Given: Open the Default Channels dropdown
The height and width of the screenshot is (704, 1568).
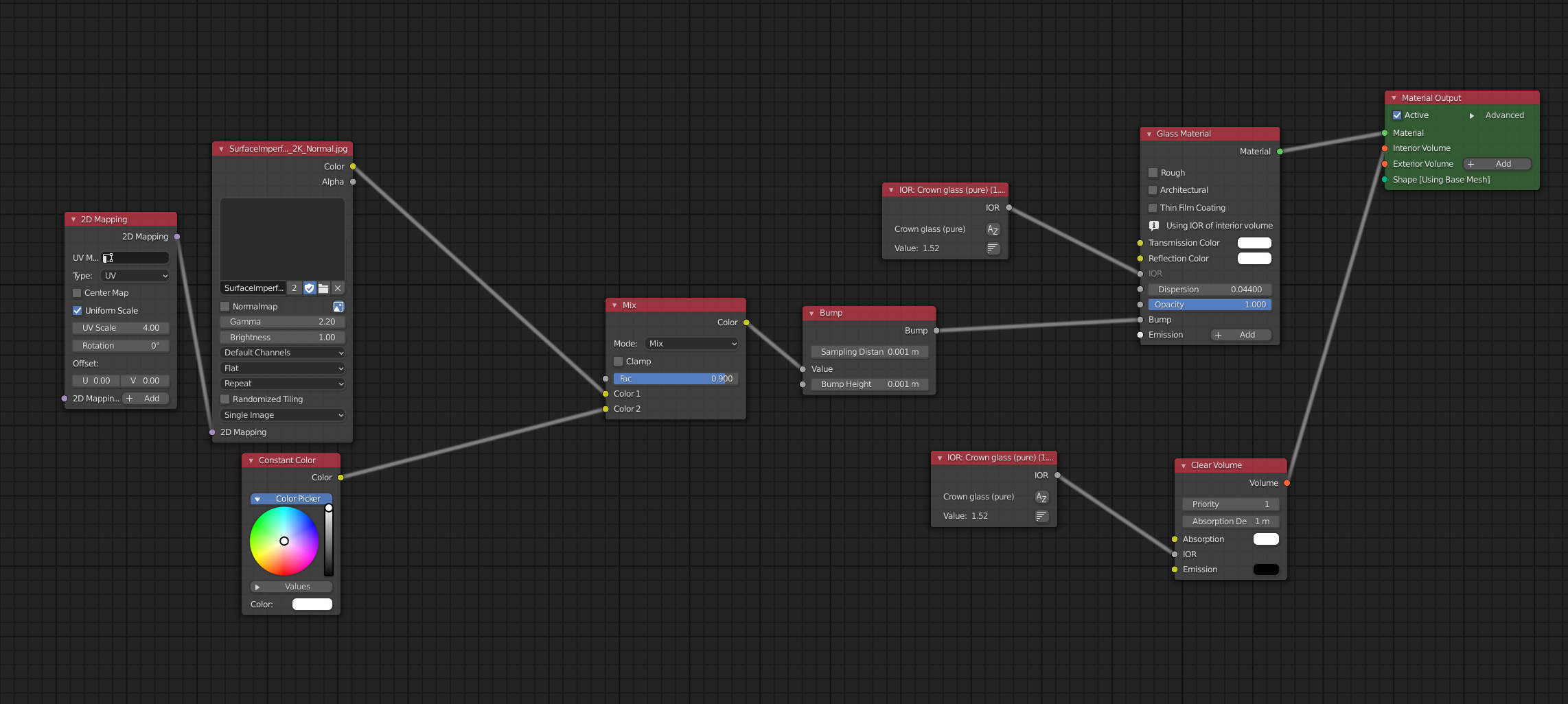Looking at the screenshot, I should (283, 353).
